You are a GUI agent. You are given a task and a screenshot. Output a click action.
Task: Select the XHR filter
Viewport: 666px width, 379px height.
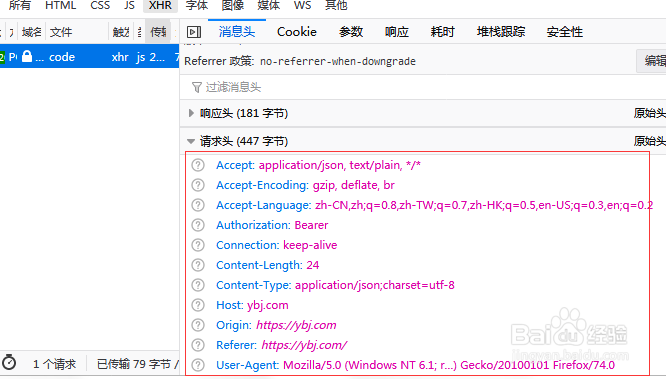coord(160,6)
